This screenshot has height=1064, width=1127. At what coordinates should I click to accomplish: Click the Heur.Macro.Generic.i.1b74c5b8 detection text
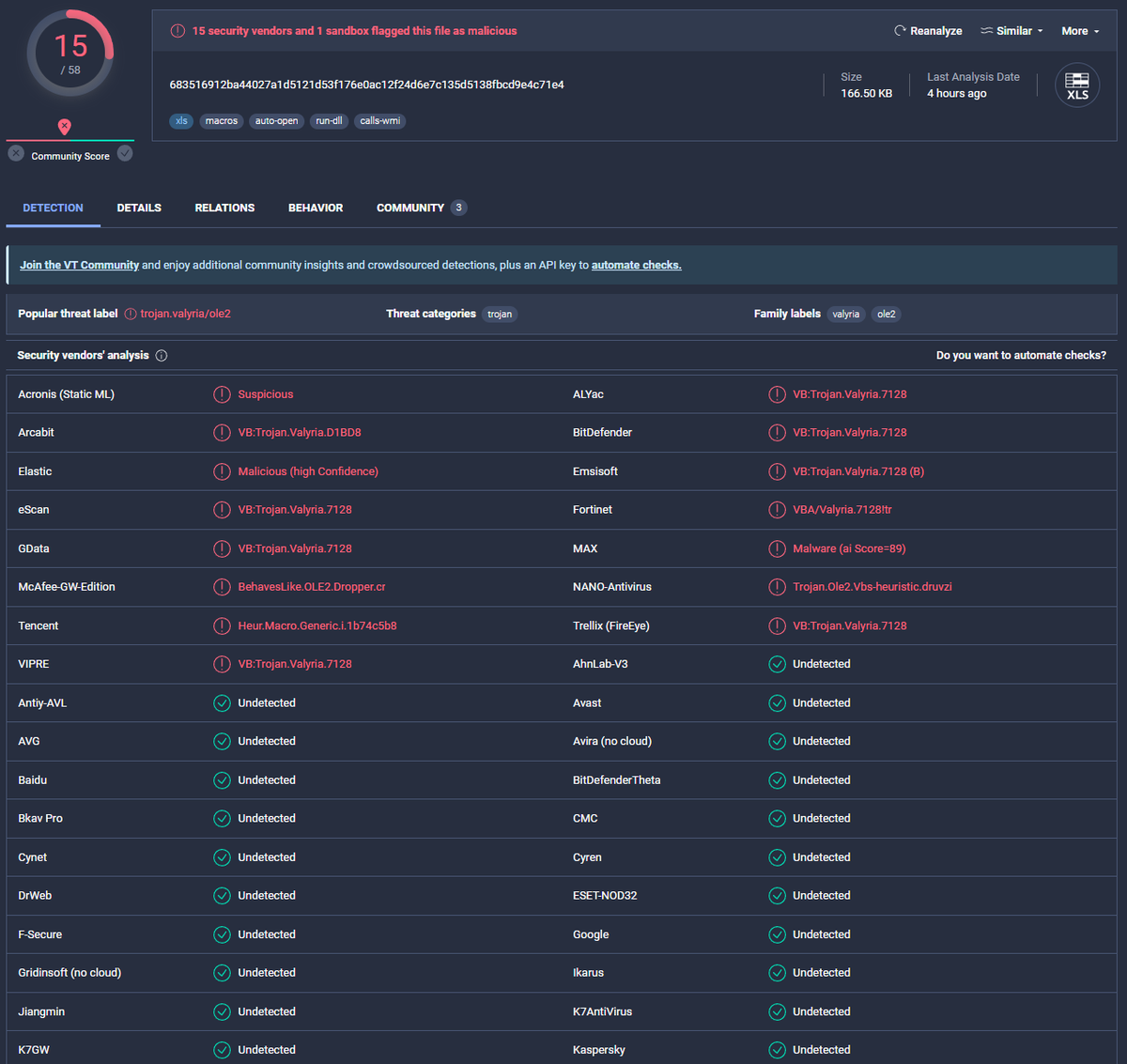coord(317,625)
